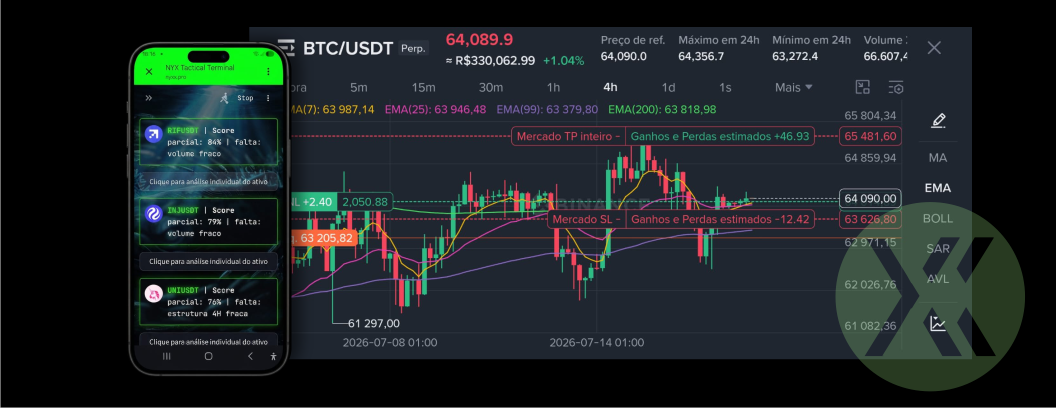Select the 1h timeframe tab
This screenshot has width=1056, height=408.
pos(553,88)
